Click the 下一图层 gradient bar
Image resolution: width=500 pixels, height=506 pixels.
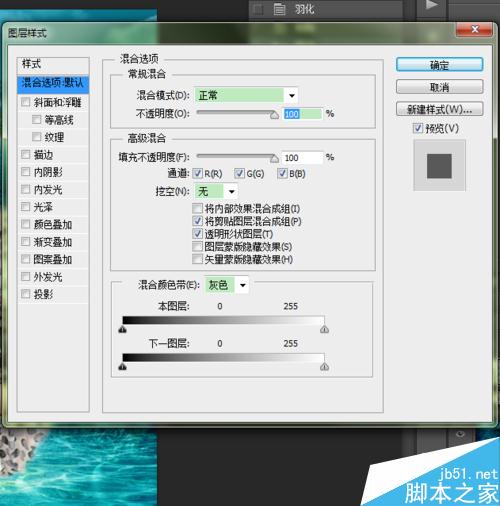pos(223,358)
